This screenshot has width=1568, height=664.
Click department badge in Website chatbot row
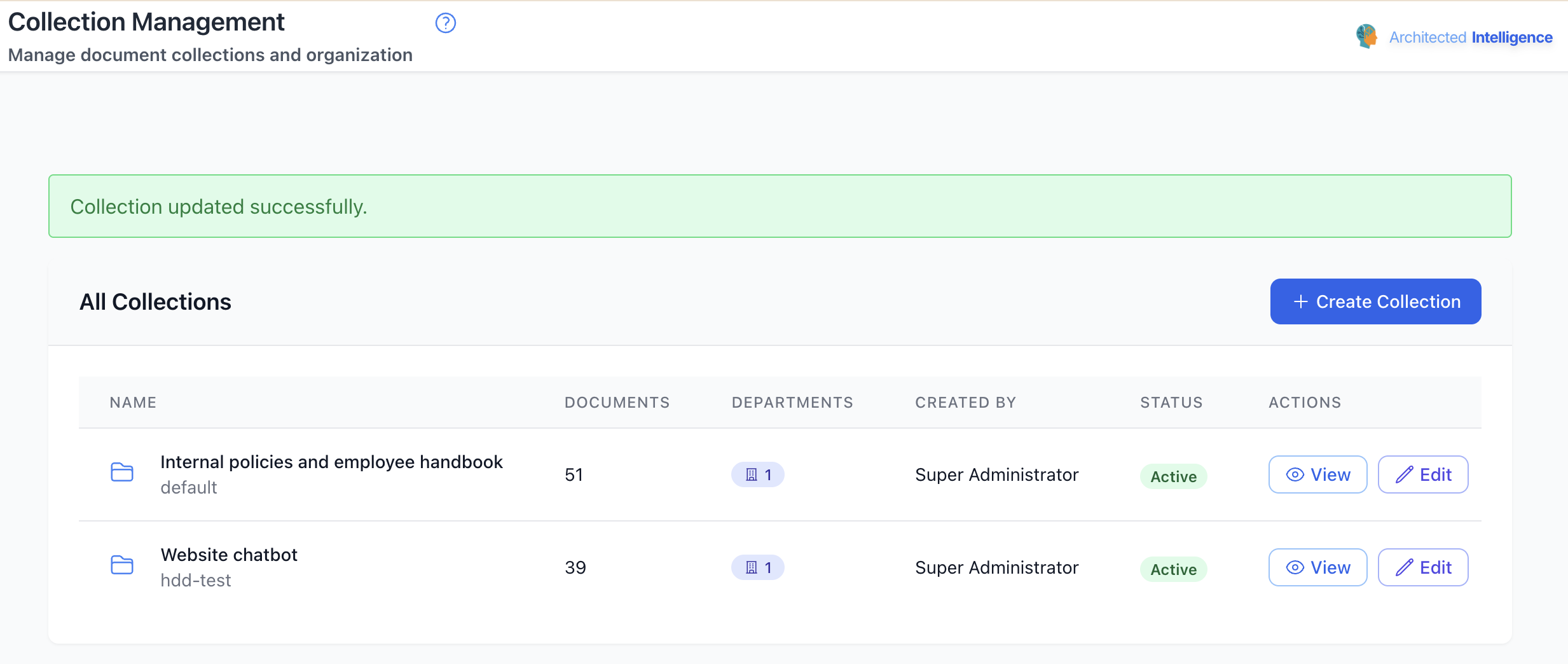pyautogui.click(x=757, y=567)
